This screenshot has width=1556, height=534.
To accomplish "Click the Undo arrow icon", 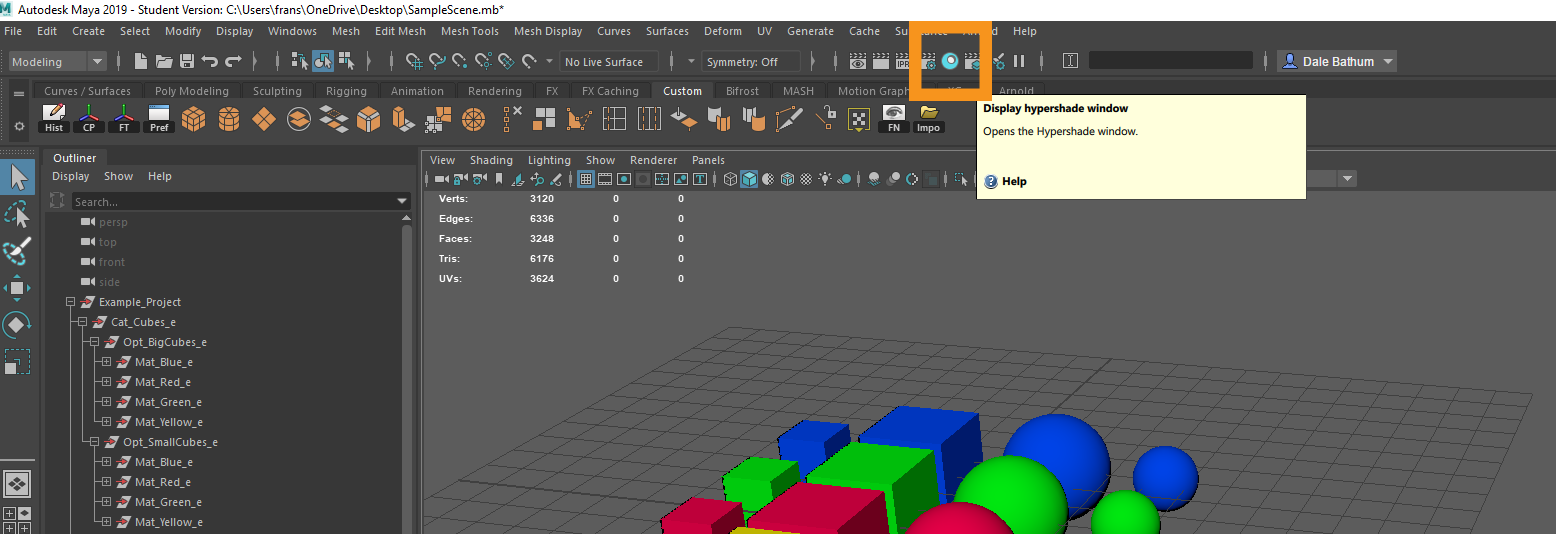I will (x=210, y=61).
